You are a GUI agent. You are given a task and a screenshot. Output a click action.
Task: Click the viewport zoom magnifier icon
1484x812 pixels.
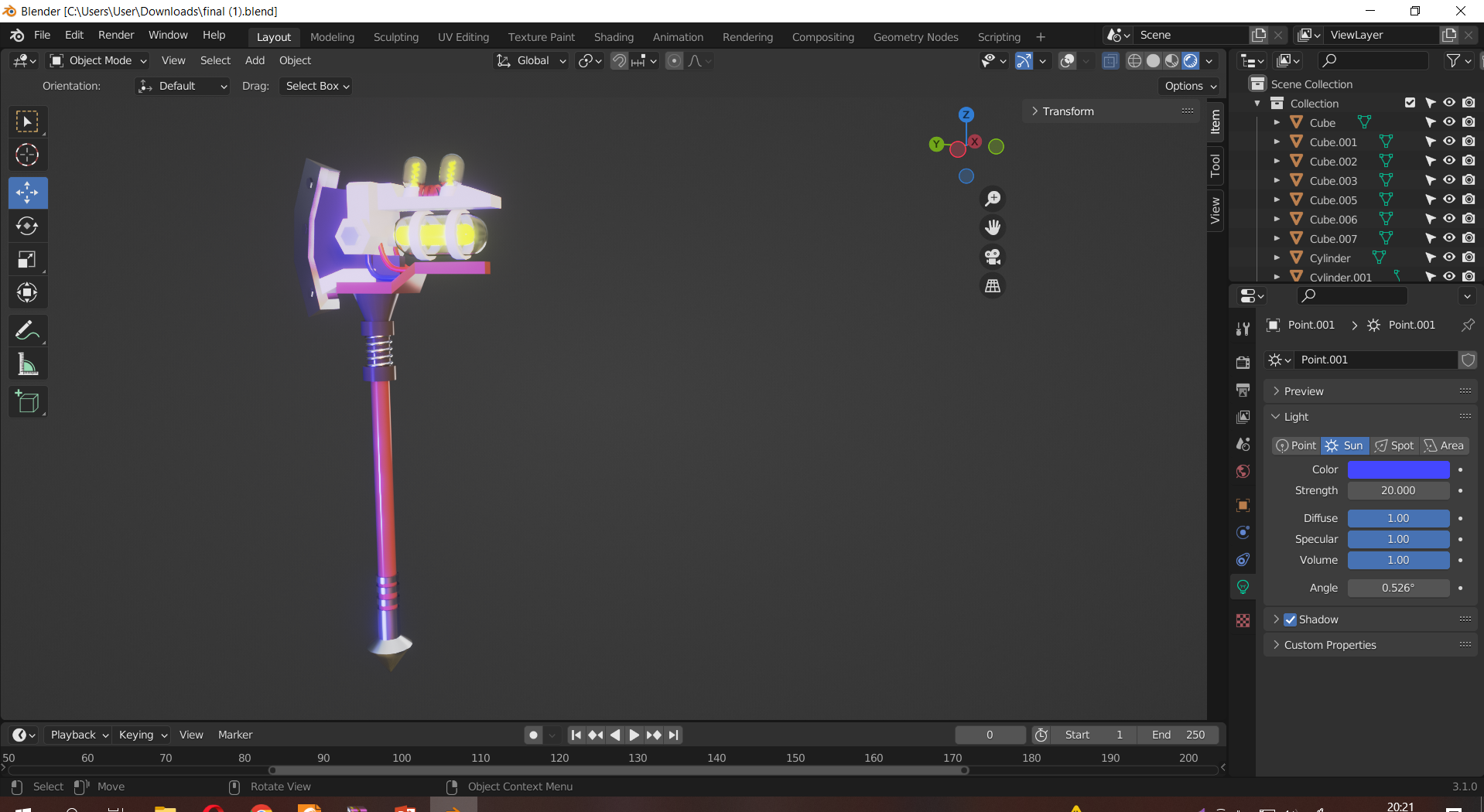point(993,199)
